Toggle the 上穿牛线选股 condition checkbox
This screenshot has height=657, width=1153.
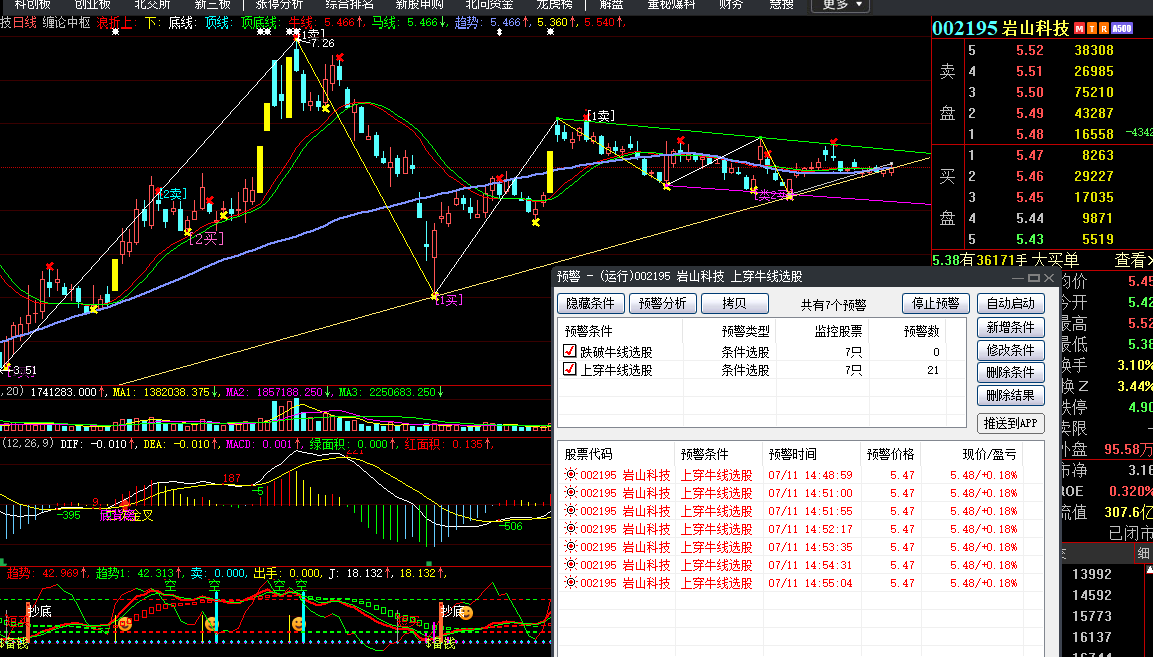(x=569, y=369)
